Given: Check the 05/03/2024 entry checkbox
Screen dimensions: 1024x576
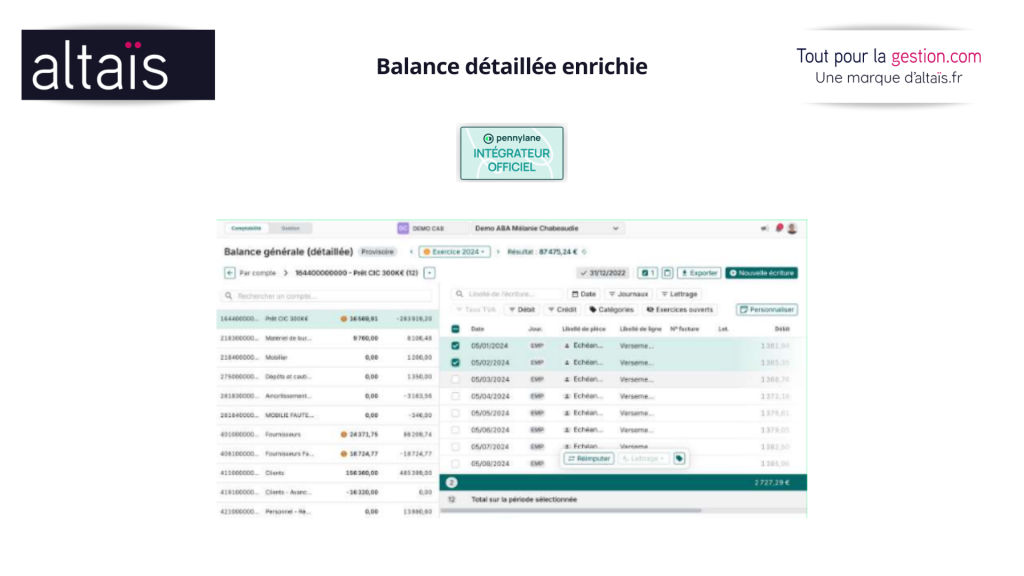Looking at the screenshot, I should 456,379.
